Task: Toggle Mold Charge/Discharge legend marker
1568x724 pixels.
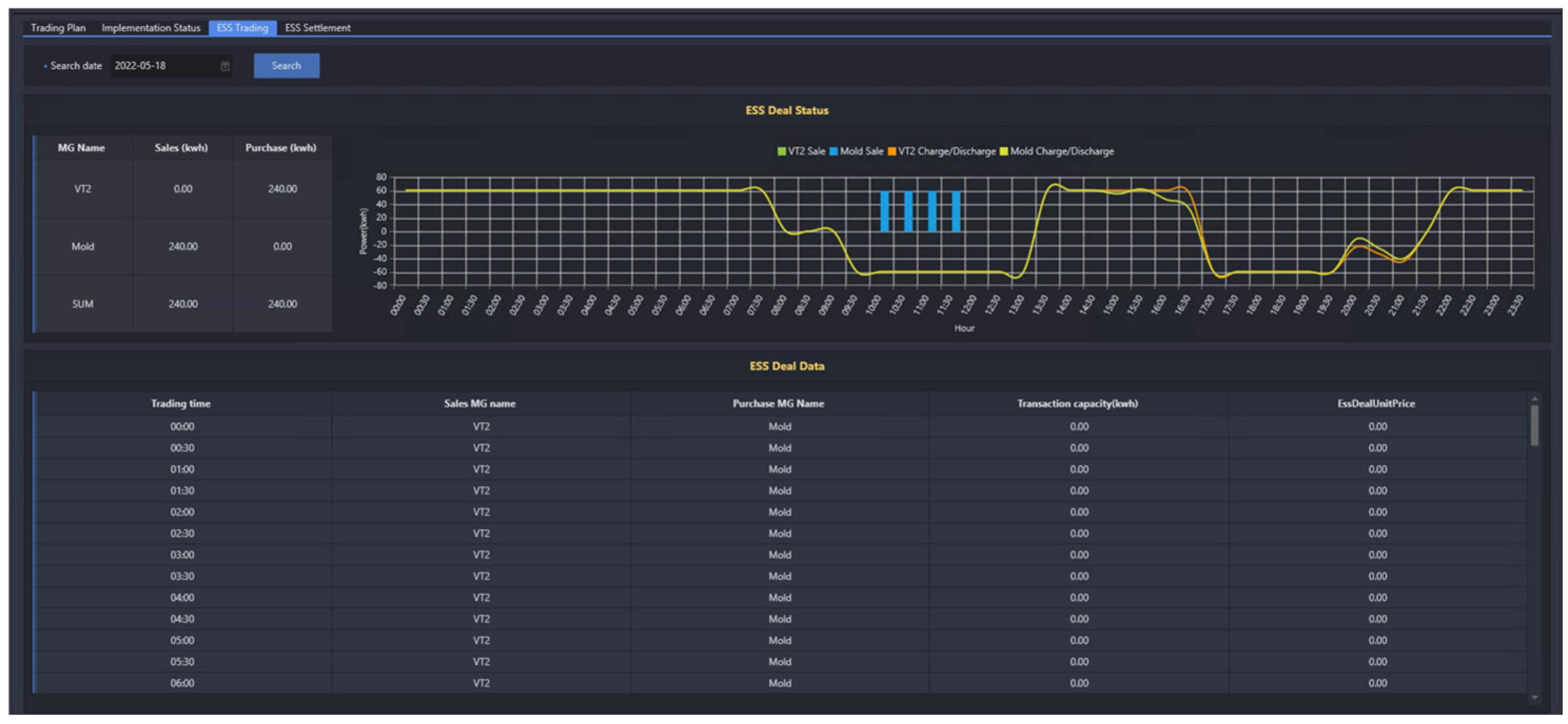Action: click(1004, 152)
